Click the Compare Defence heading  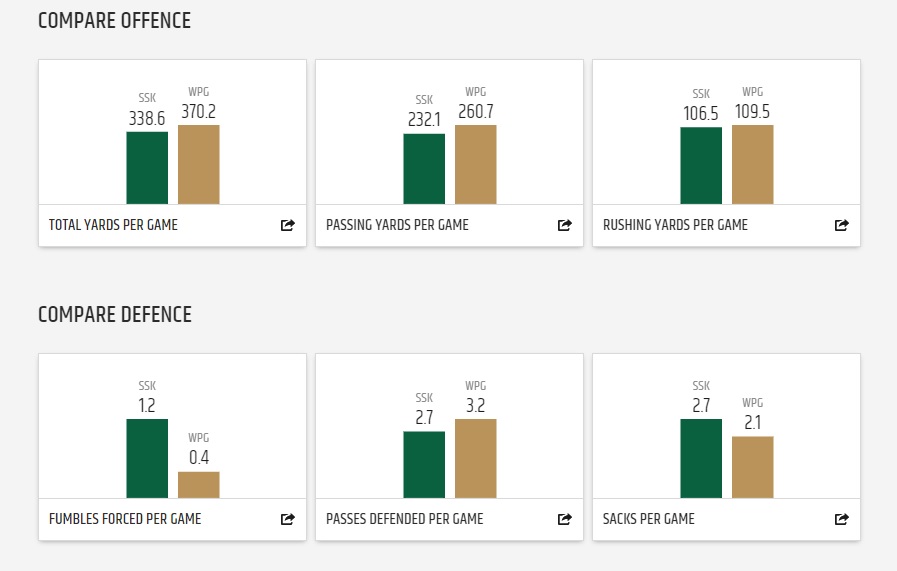(x=114, y=315)
